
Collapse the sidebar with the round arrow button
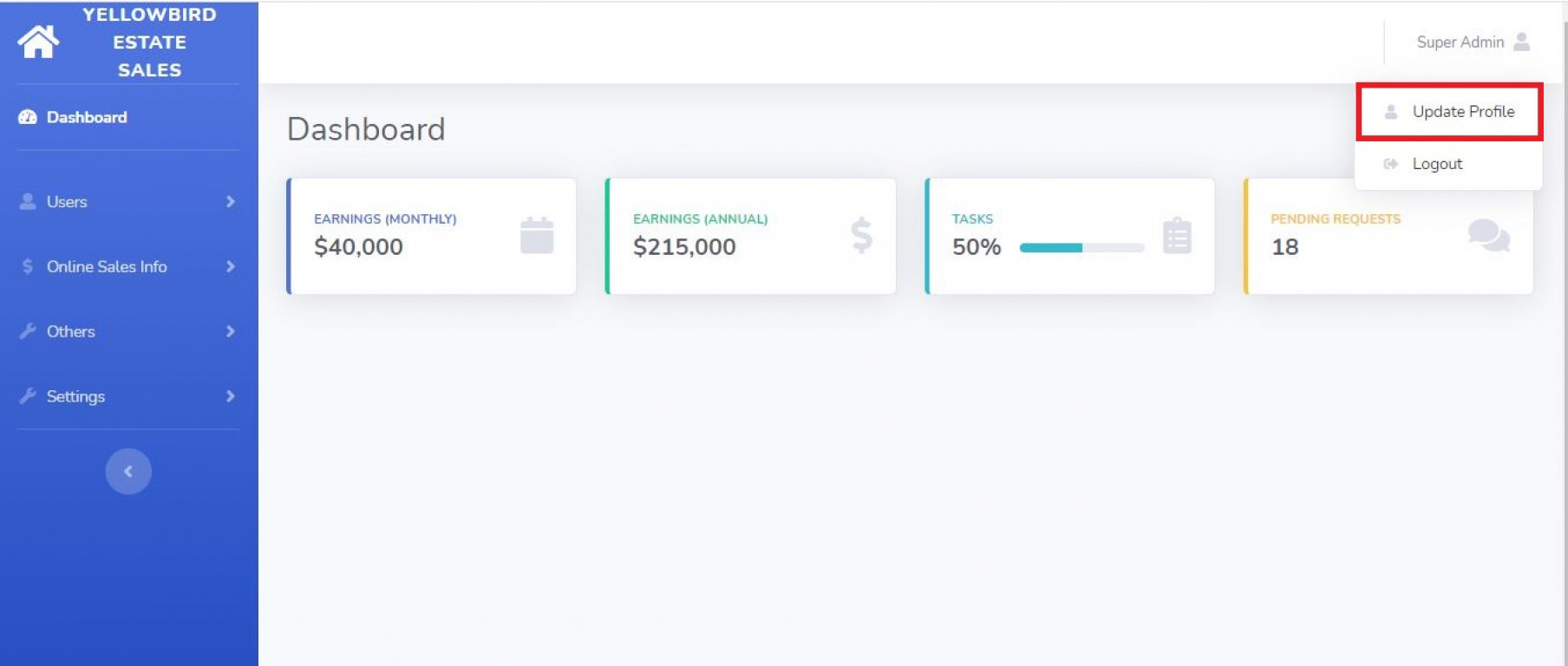[x=128, y=471]
